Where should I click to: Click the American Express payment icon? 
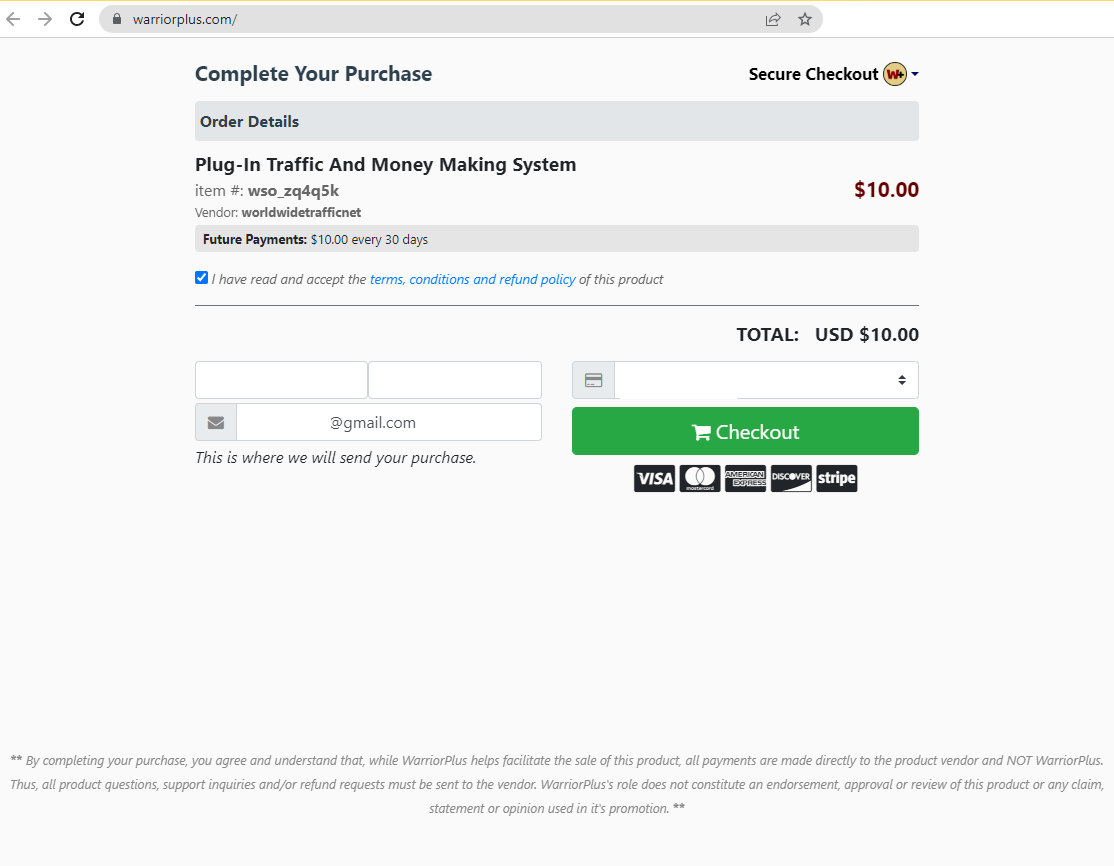(745, 478)
